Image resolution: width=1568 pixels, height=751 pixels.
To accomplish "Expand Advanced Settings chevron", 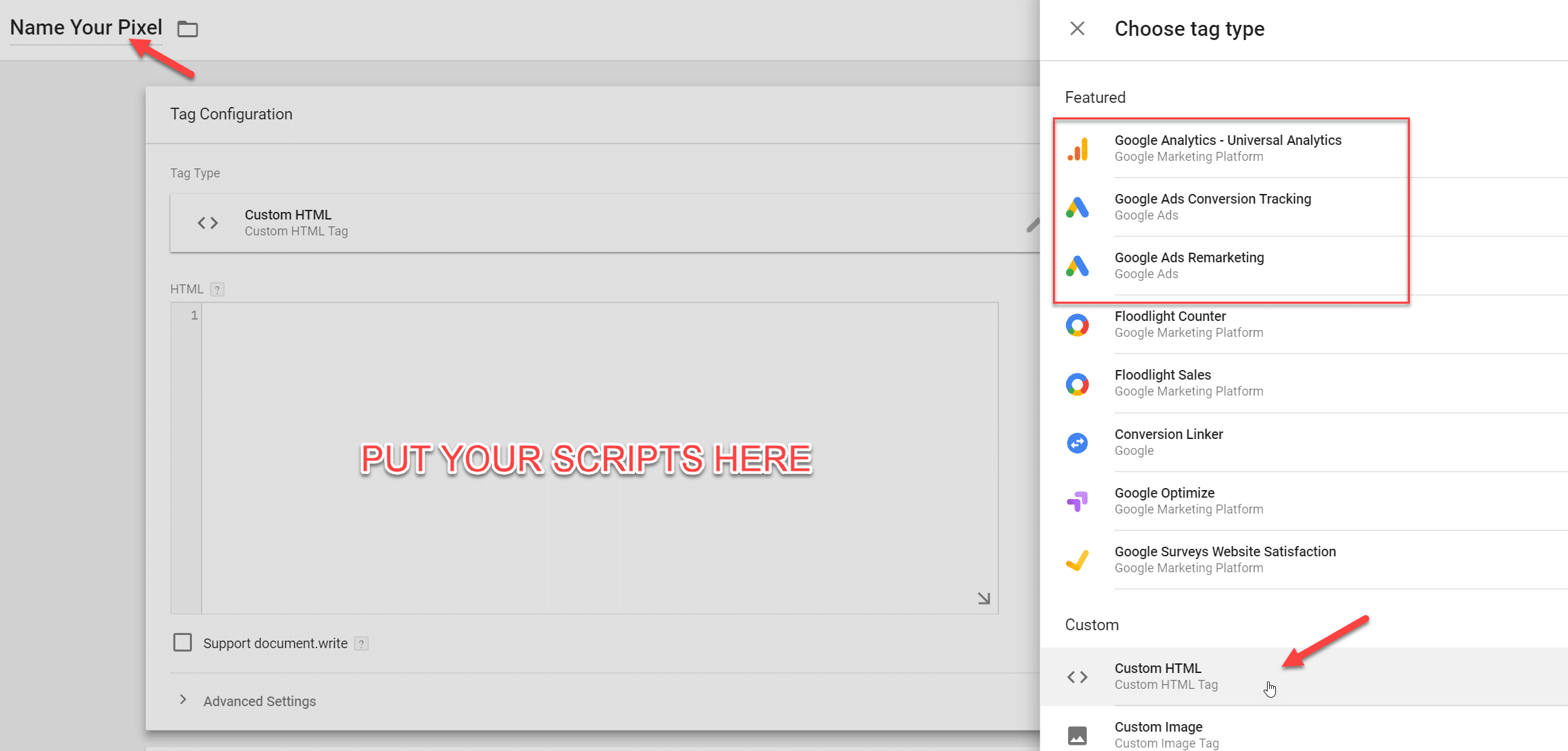I will pyautogui.click(x=183, y=700).
